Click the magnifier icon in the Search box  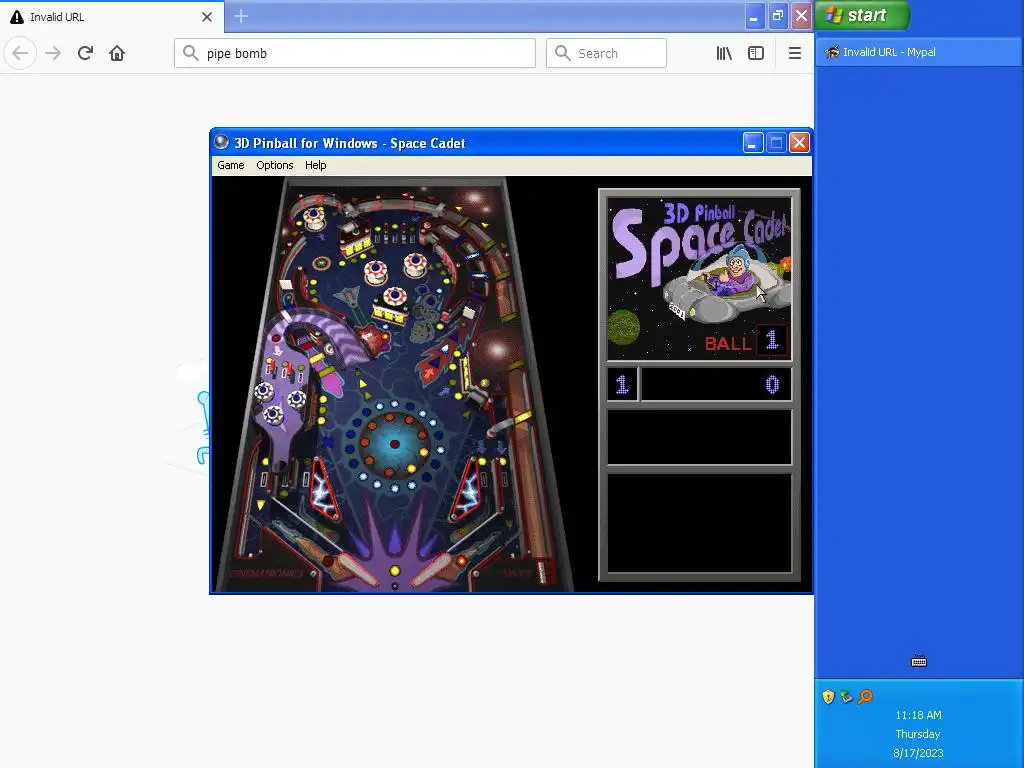pos(562,53)
